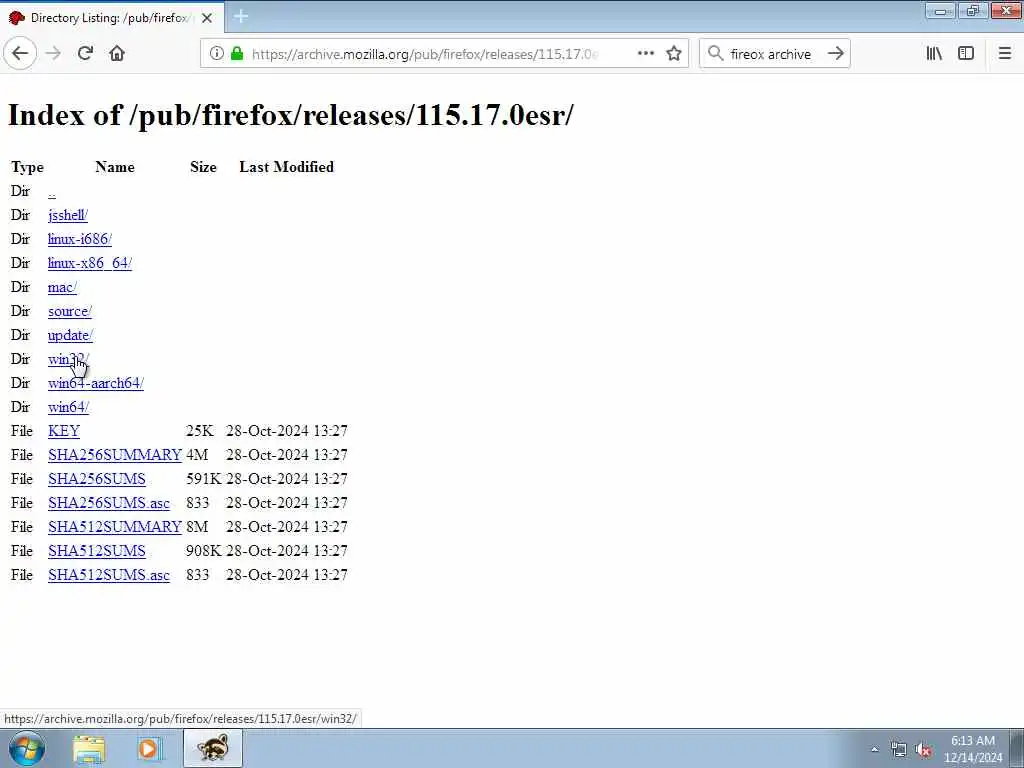Click the green secure connection padlock
This screenshot has width=1024, height=768.
(237, 54)
